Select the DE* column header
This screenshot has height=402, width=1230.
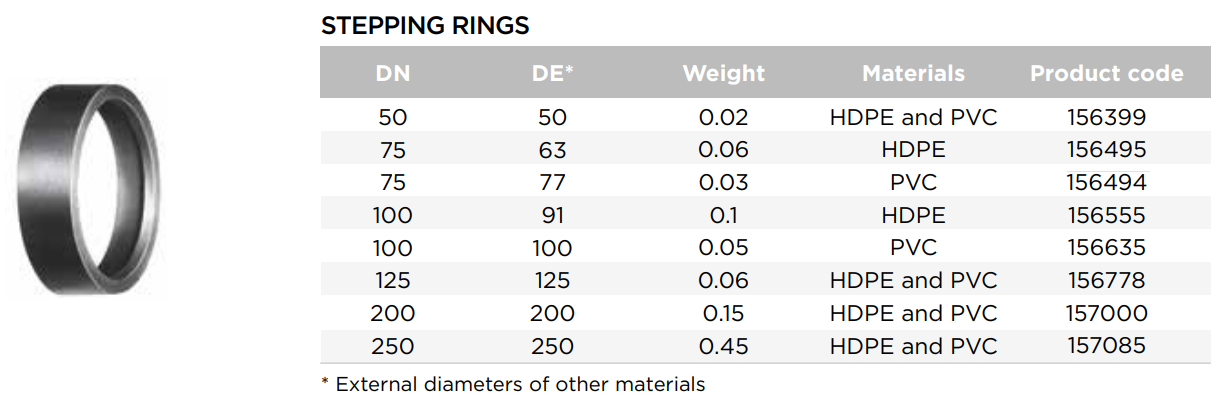553,73
